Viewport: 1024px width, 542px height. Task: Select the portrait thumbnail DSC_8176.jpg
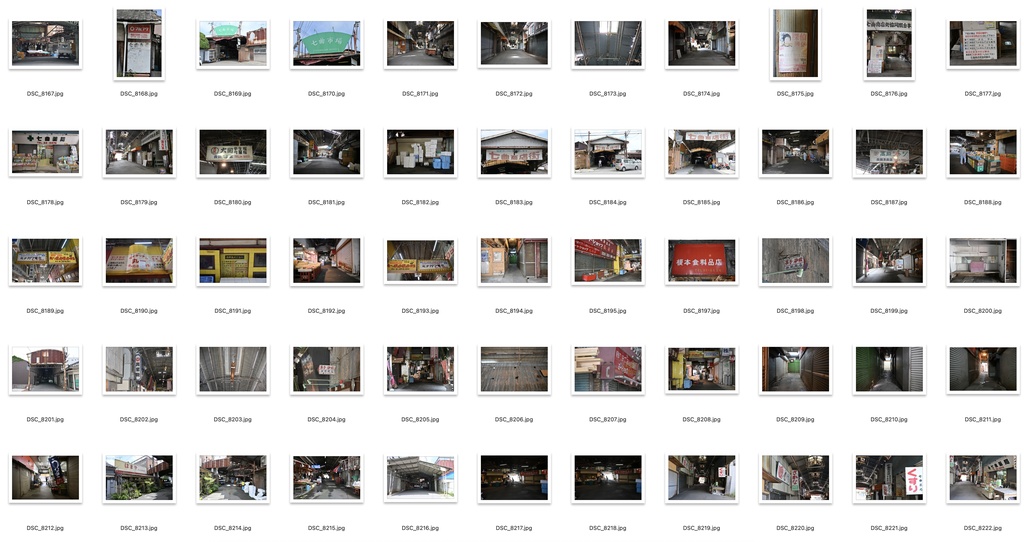(889, 44)
